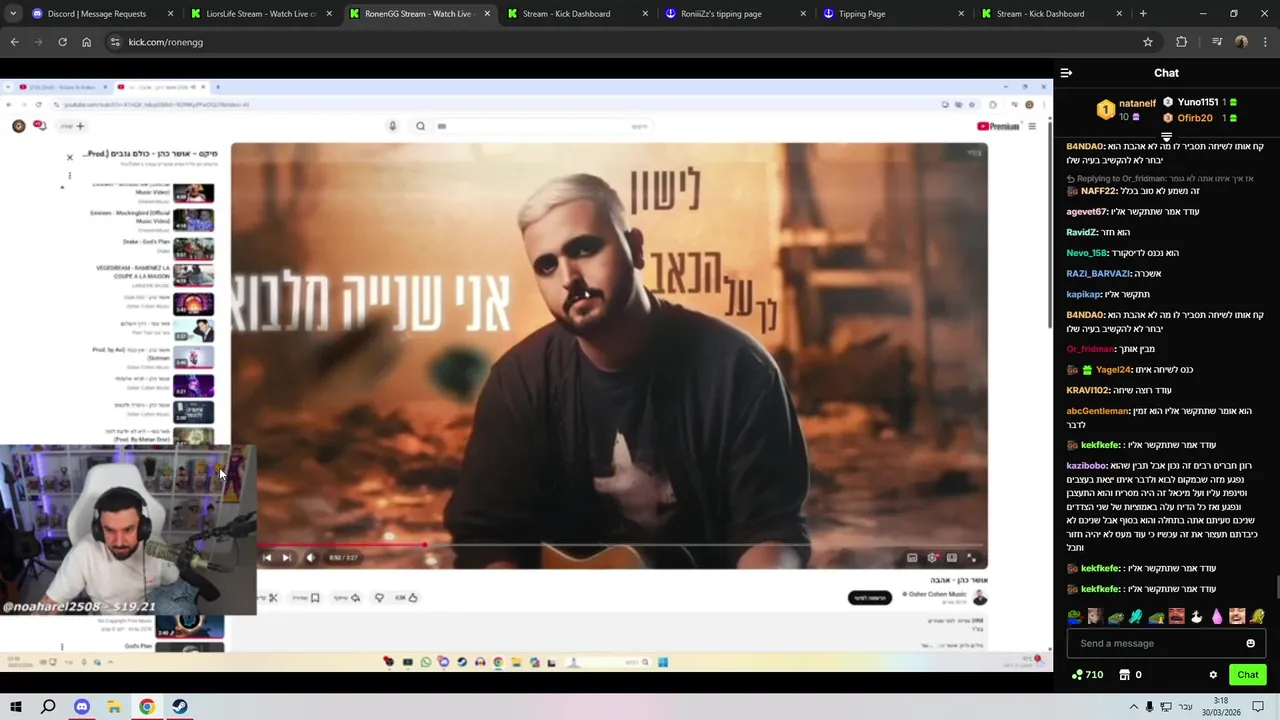Screen dimensions: 1280x720
Task: Click username Or_fridman in chat
Action: tap(1089, 349)
